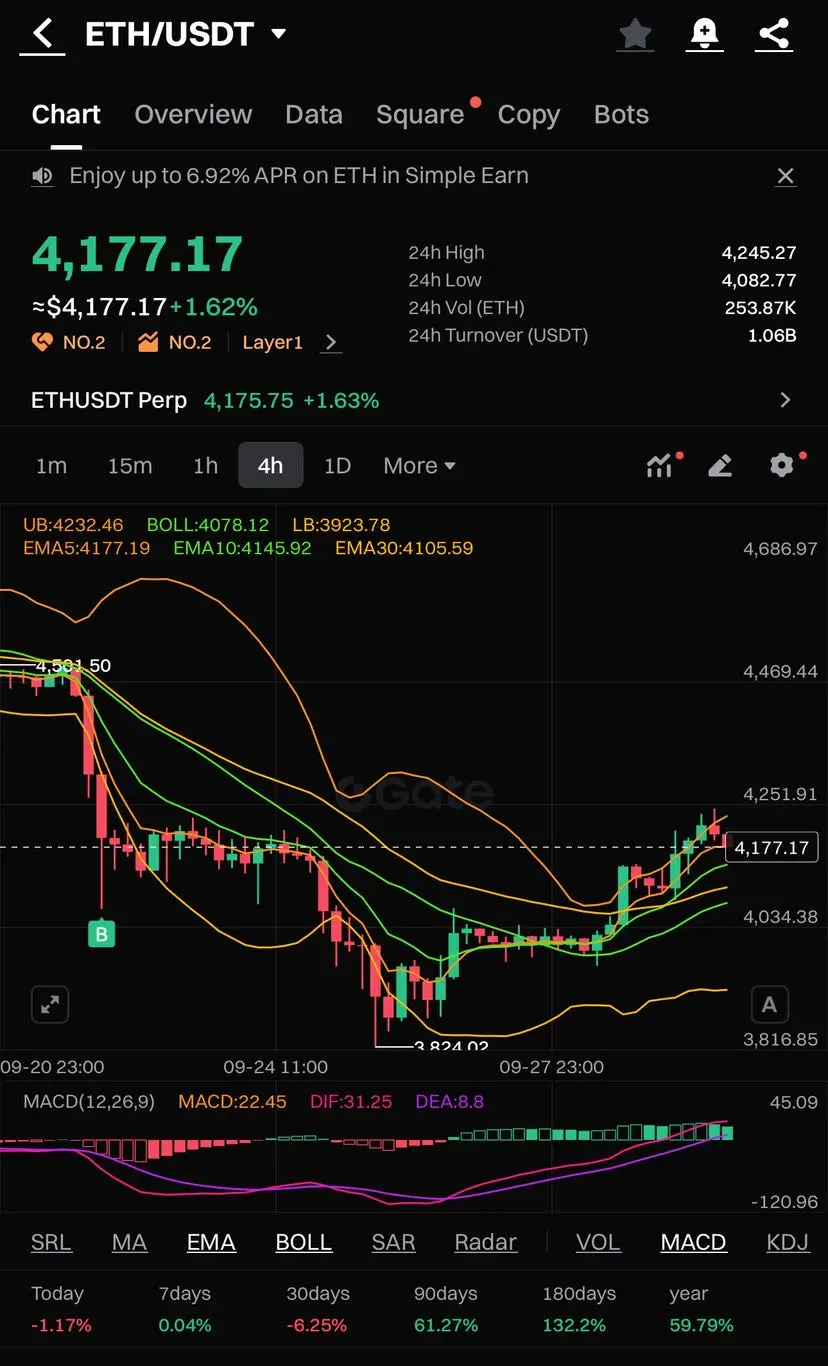Toggle the Radar indicator

pyautogui.click(x=485, y=1243)
